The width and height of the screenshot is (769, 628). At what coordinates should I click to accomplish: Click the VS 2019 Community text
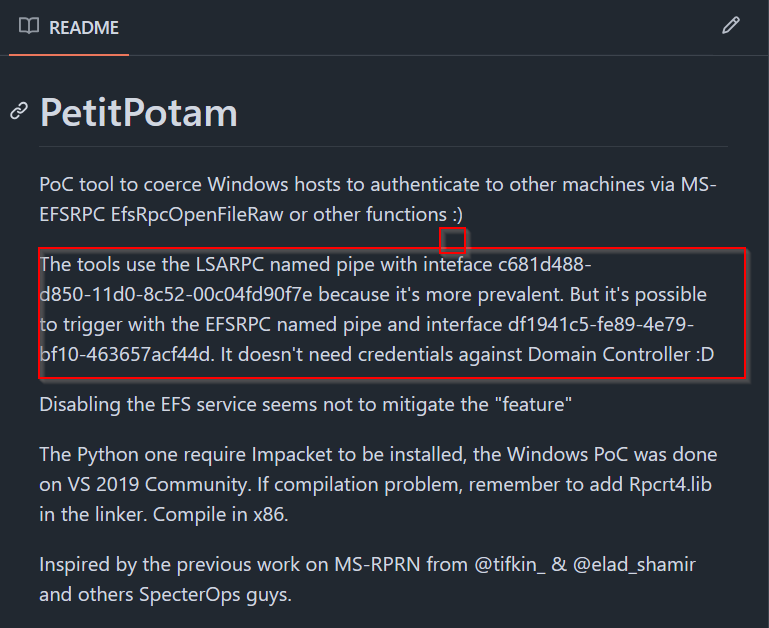[x=159, y=485]
